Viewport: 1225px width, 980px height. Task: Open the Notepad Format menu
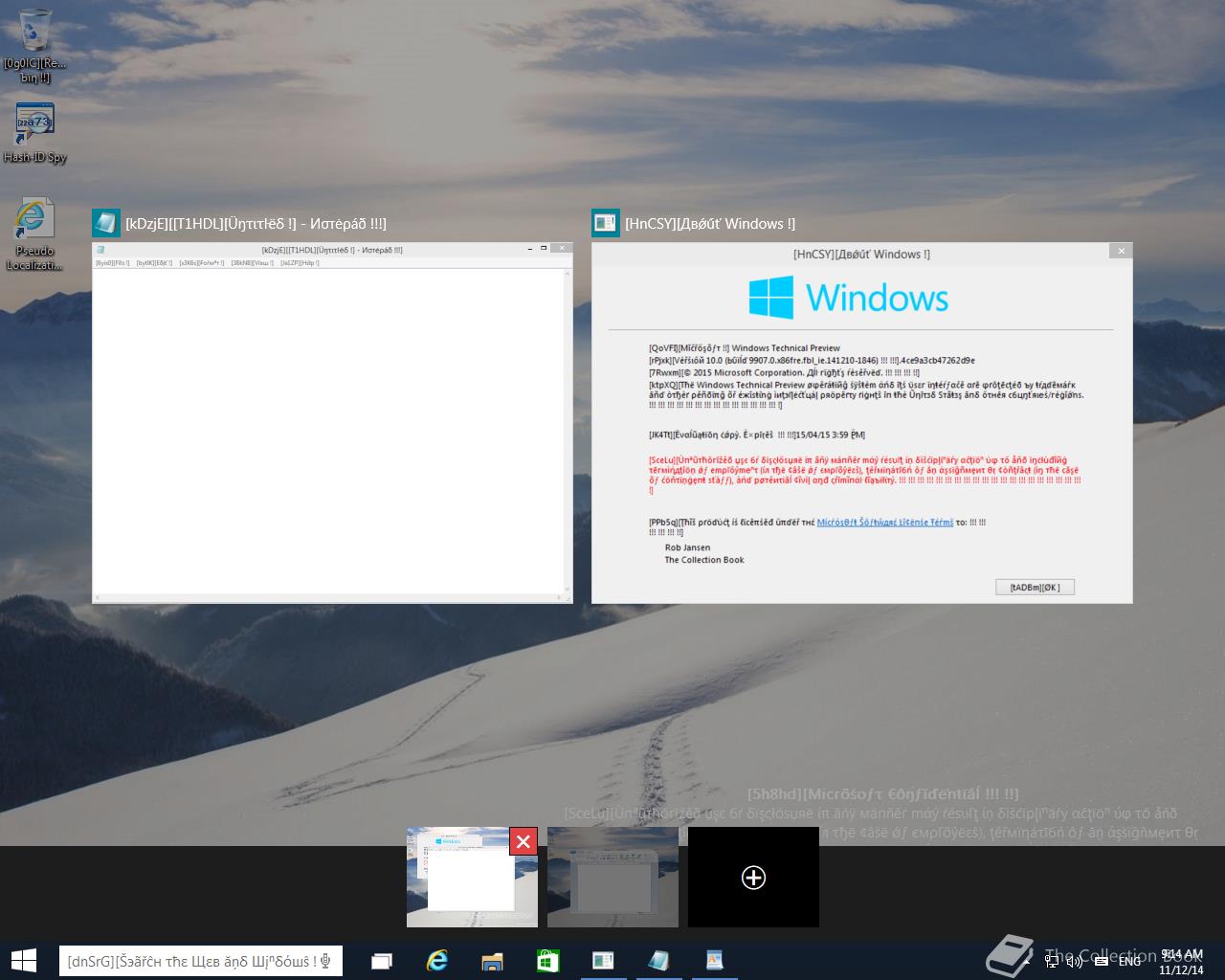coord(202,263)
